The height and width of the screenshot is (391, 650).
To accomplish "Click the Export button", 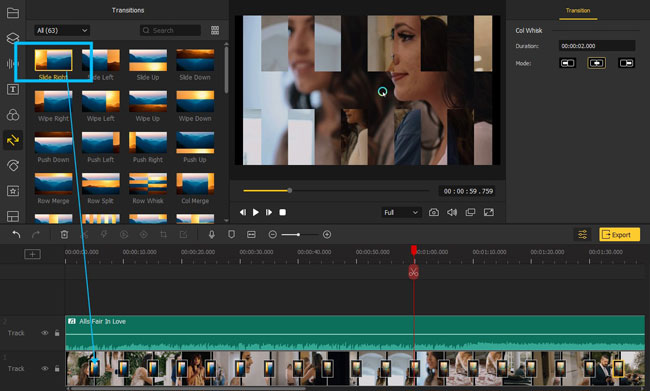I will (x=619, y=235).
